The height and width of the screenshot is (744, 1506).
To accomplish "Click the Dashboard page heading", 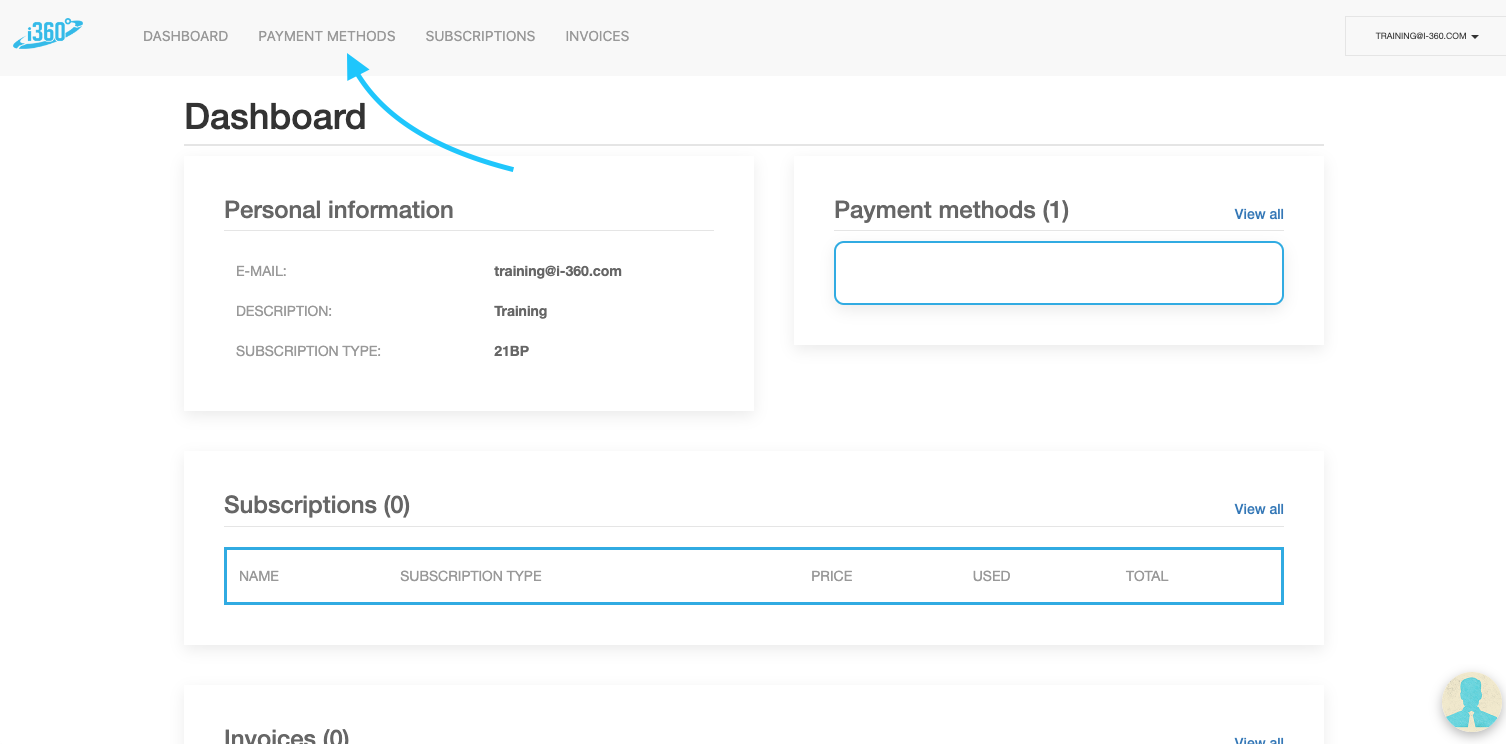I will 275,117.
